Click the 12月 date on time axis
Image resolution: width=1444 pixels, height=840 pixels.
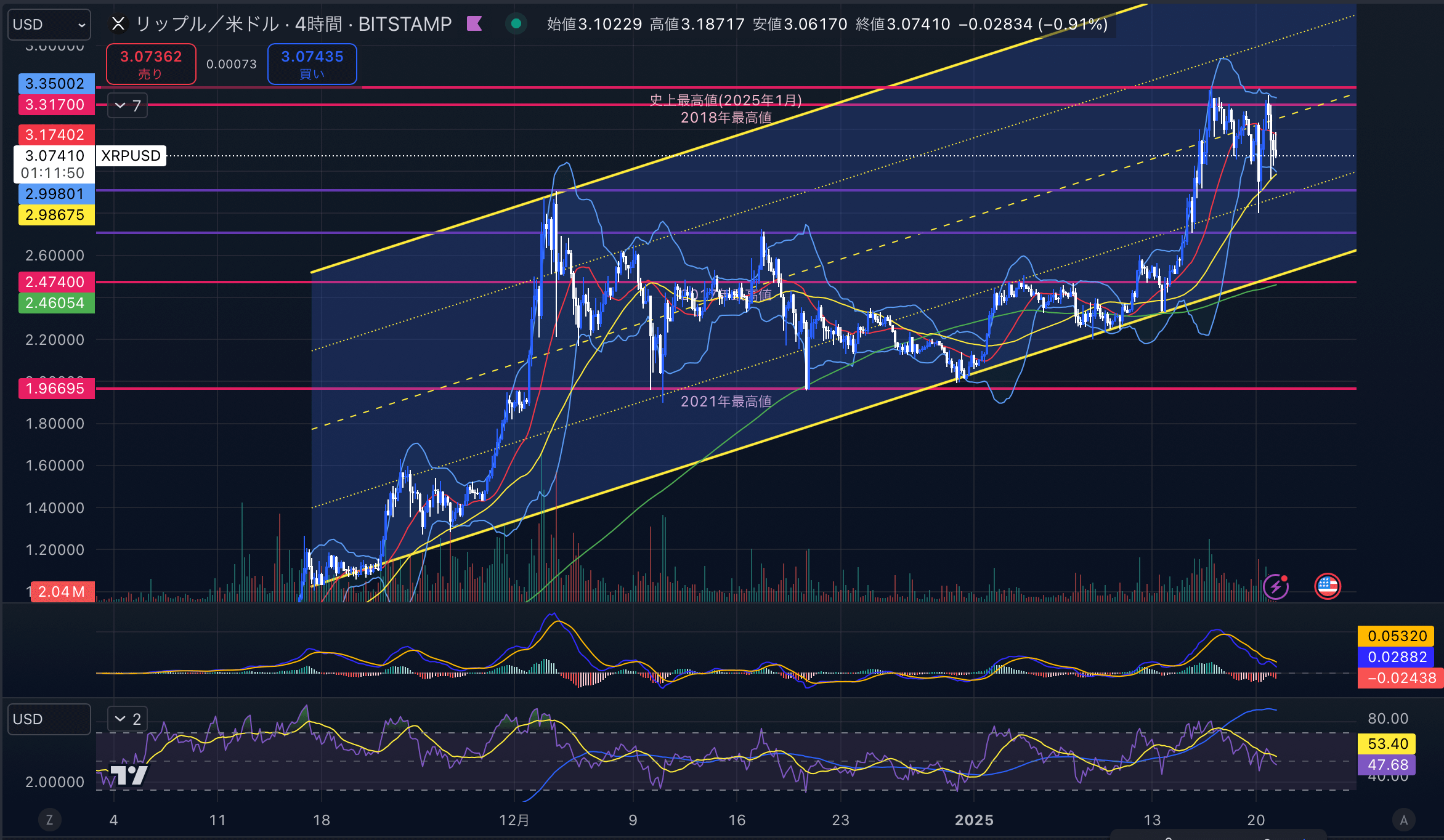(x=514, y=820)
